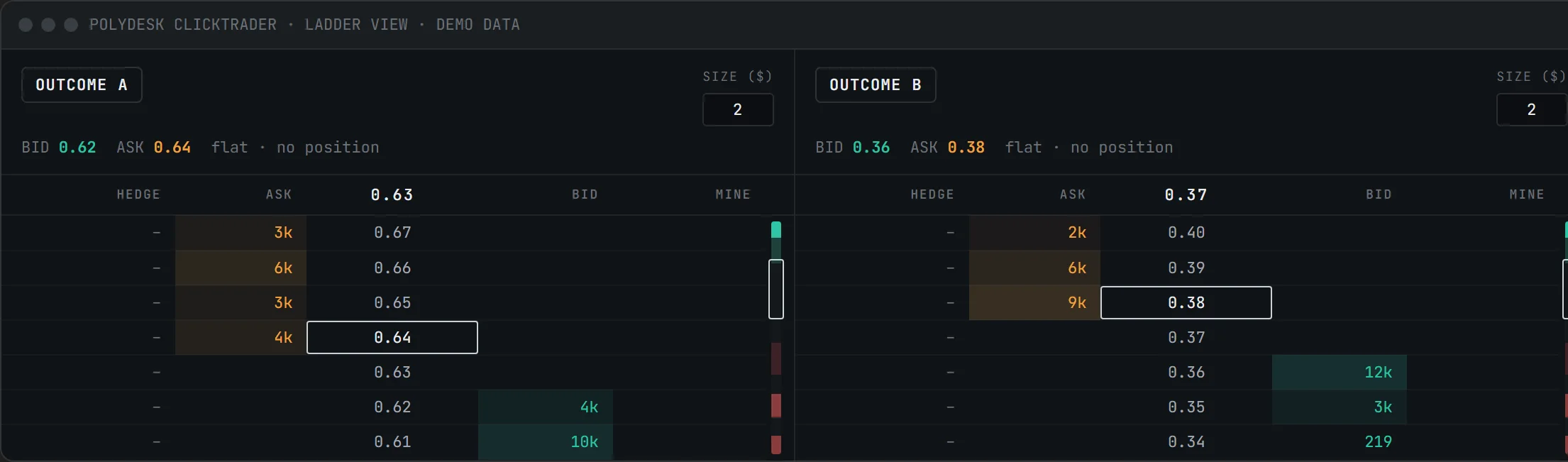Click the teal top segment of Outcome A minimap
This screenshot has height=462, width=1568.
(776, 230)
